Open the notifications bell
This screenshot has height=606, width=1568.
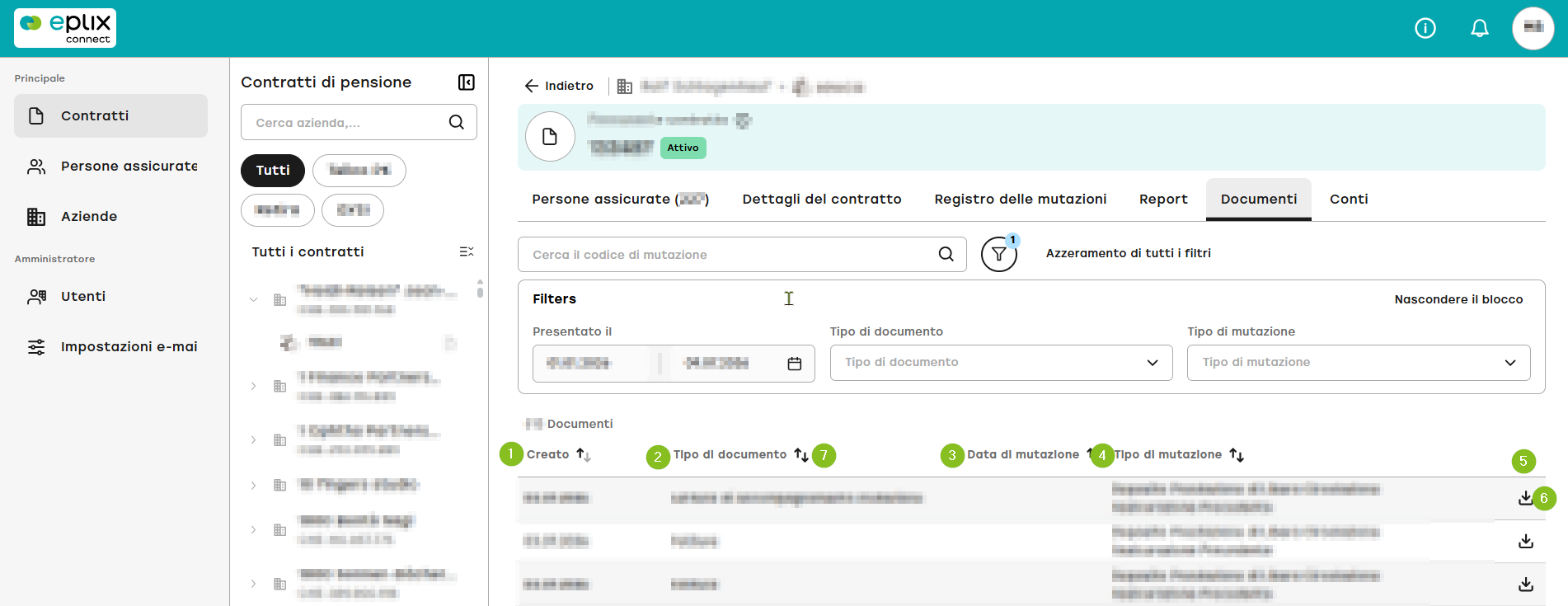(1480, 29)
